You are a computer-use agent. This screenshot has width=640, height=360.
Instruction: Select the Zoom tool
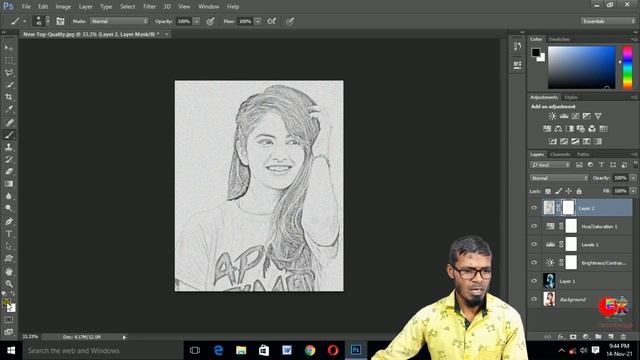(x=9, y=284)
